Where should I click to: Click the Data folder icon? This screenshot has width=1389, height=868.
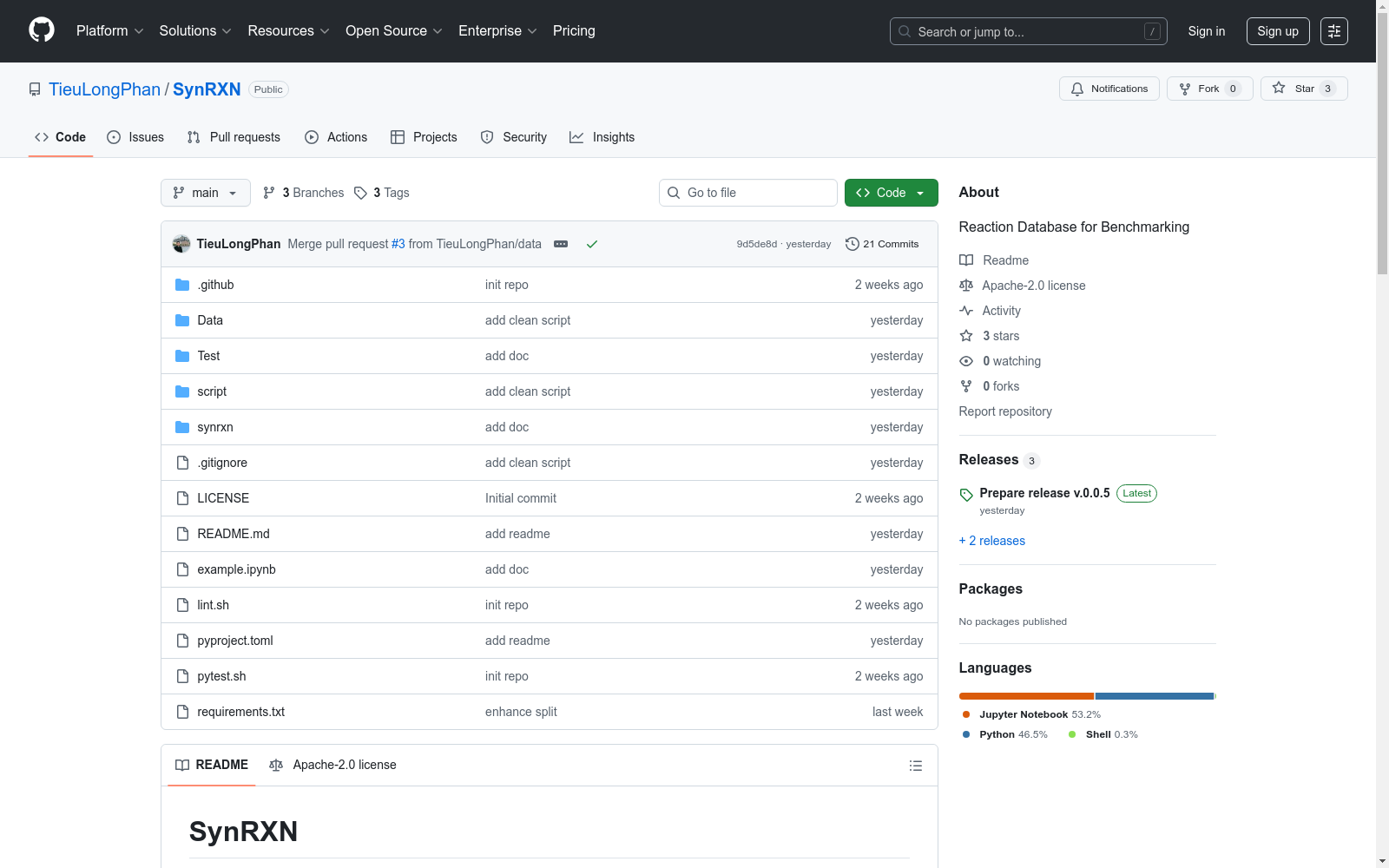[x=182, y=320]
